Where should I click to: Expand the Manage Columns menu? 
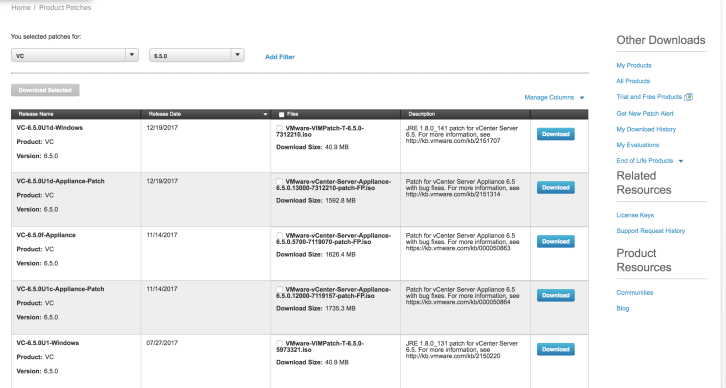coord(554,97)
